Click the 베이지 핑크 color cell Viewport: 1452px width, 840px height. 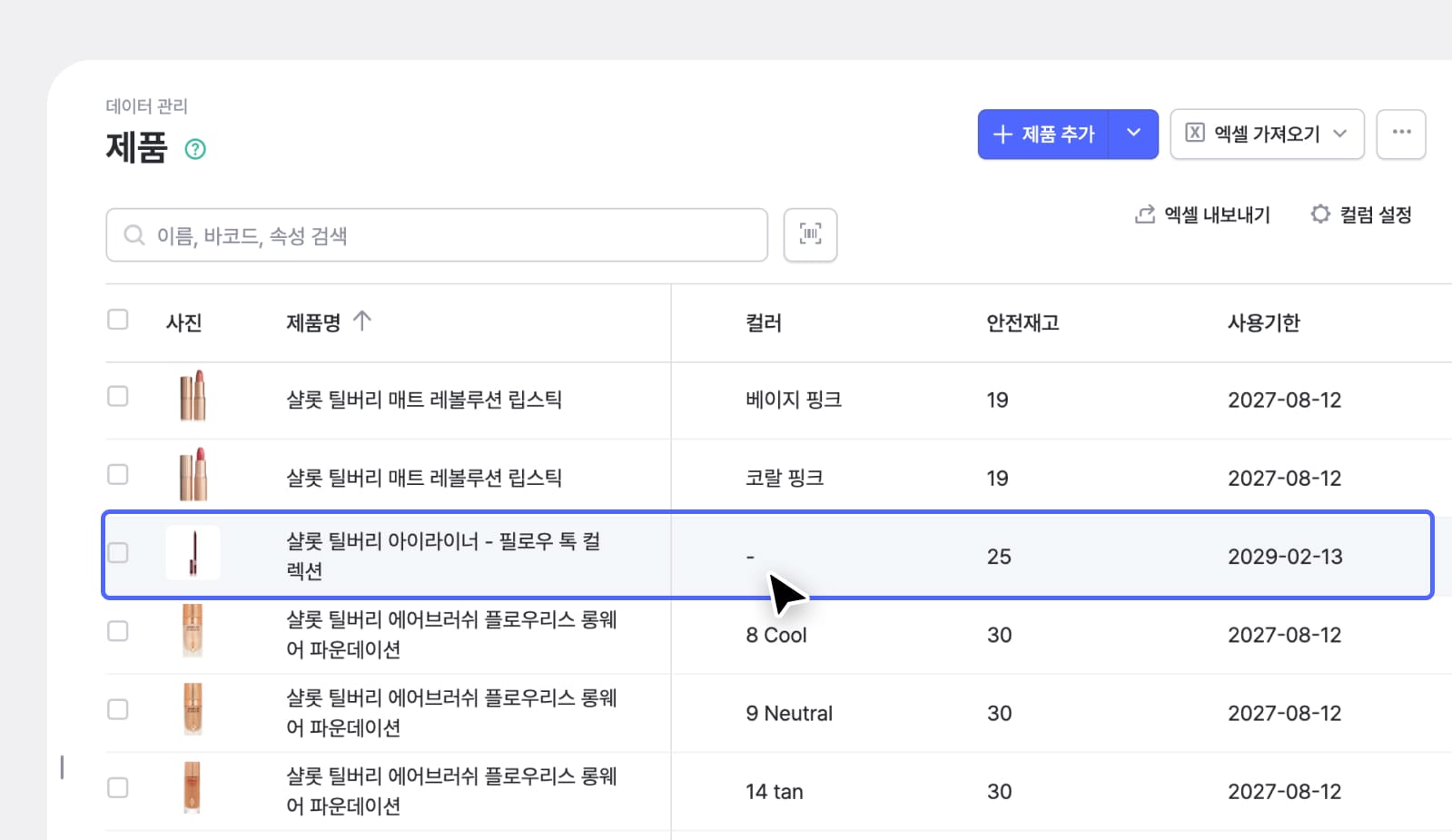(x=794, y=400)
